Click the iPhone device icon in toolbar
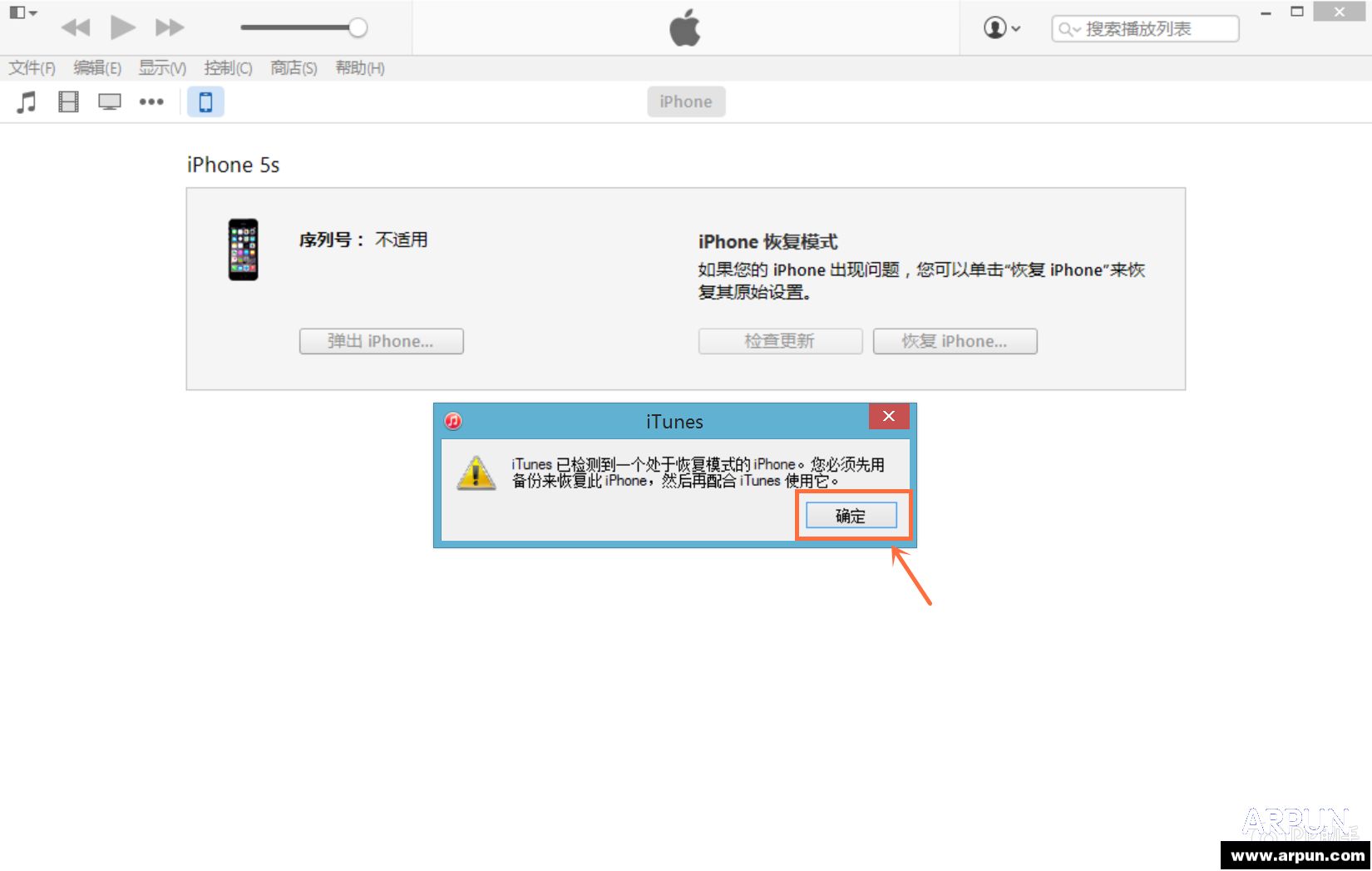 pyautogui.click(x=205, y=101)
